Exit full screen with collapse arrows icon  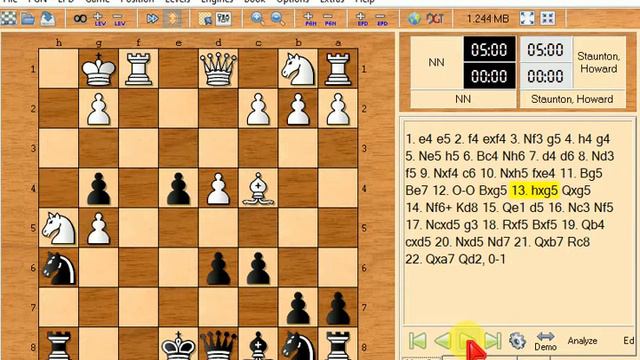click(x=547, y=18)
